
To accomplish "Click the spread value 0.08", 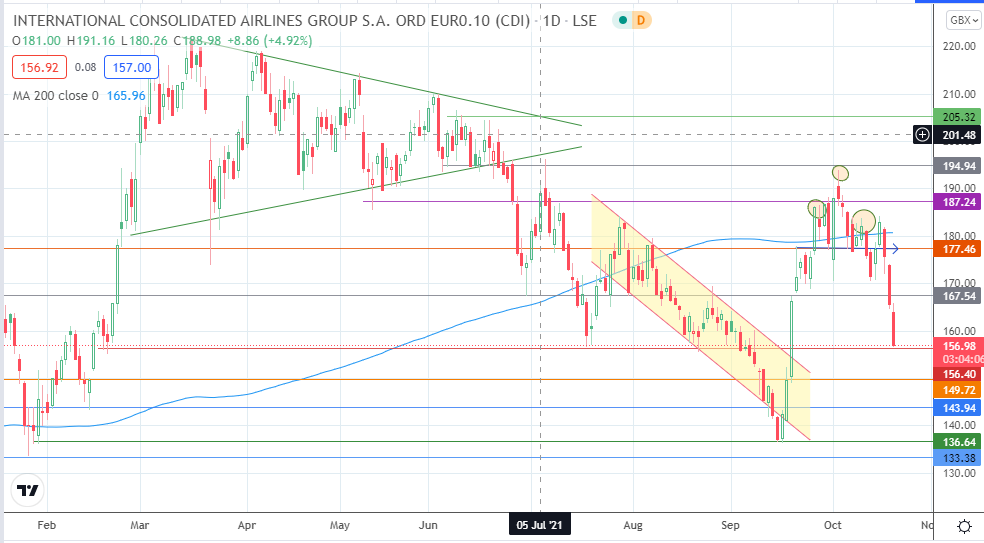I will pos(85,67).
